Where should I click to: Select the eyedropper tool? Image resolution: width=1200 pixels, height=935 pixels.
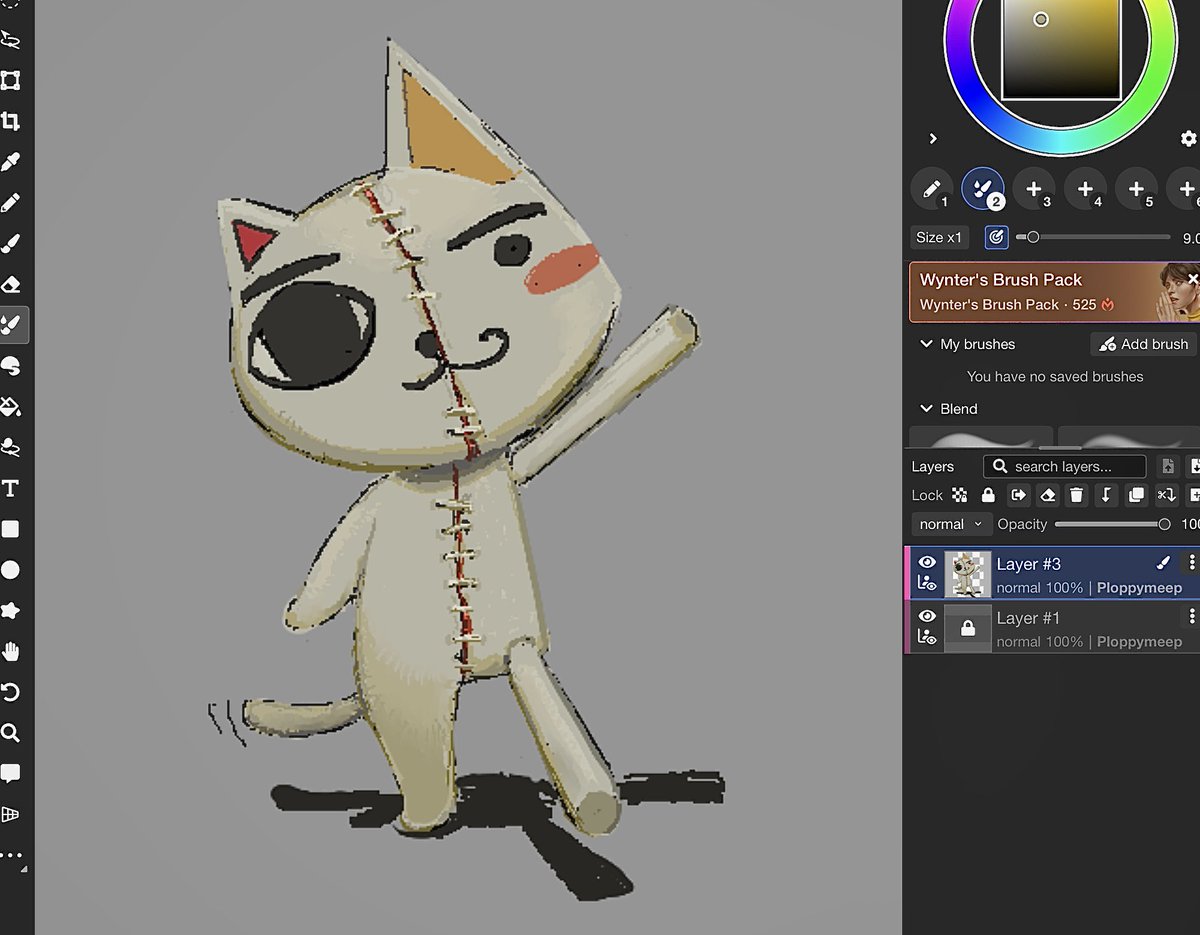11,162
